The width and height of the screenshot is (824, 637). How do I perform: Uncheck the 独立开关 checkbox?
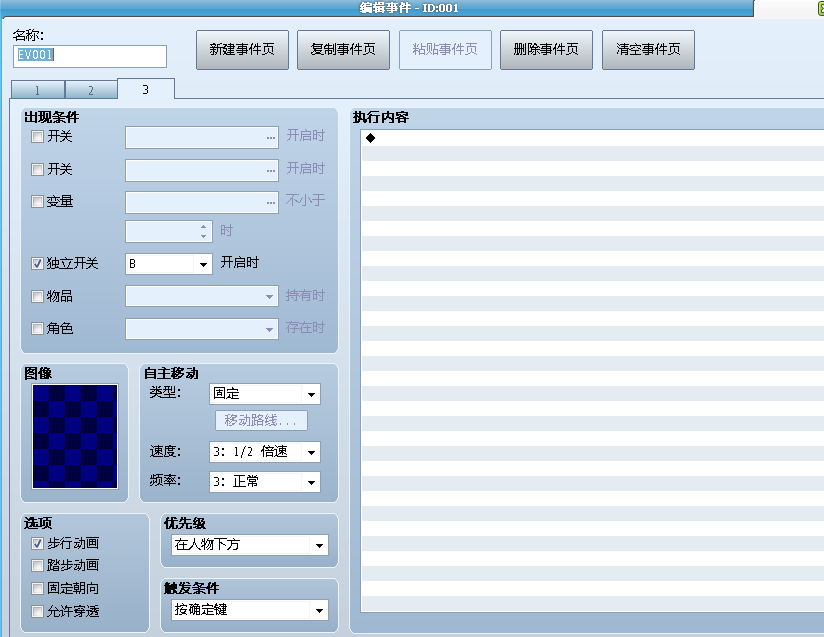37,263
